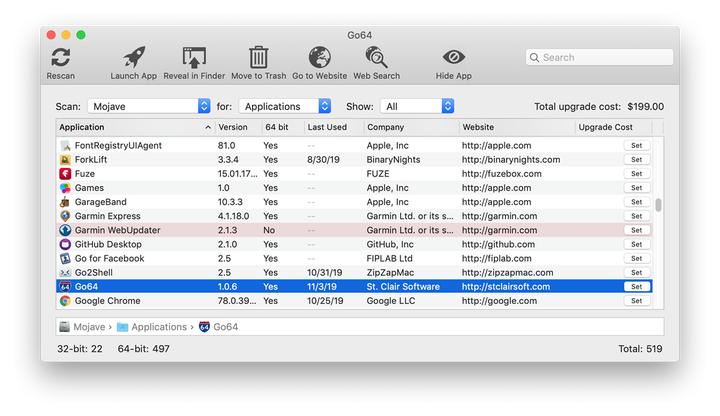This screenshot has height=416, width=720.
Task: Click the Launch App rocket icon
Action: [x=134, y=57]
